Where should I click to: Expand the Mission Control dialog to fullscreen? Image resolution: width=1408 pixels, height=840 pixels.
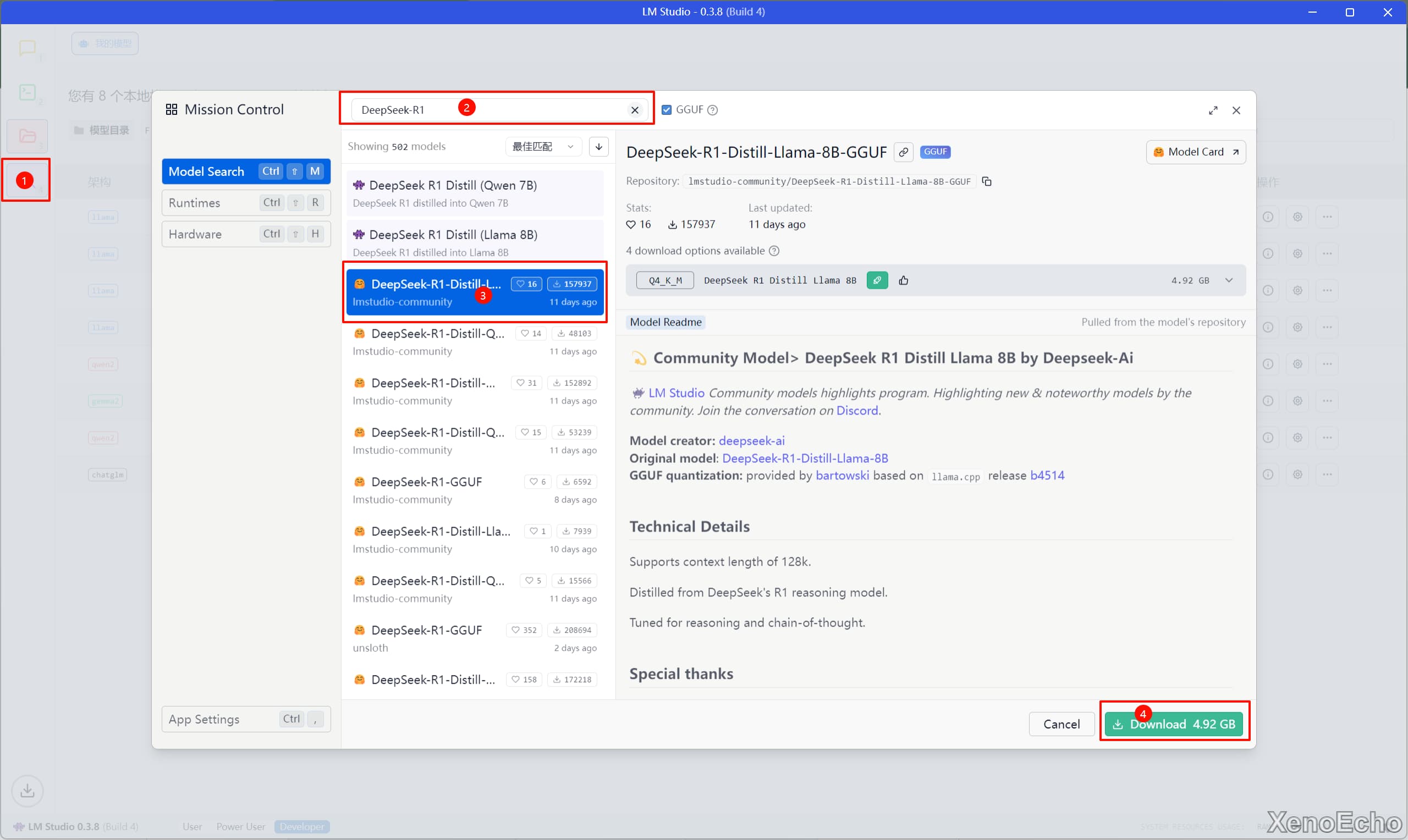1213,110
